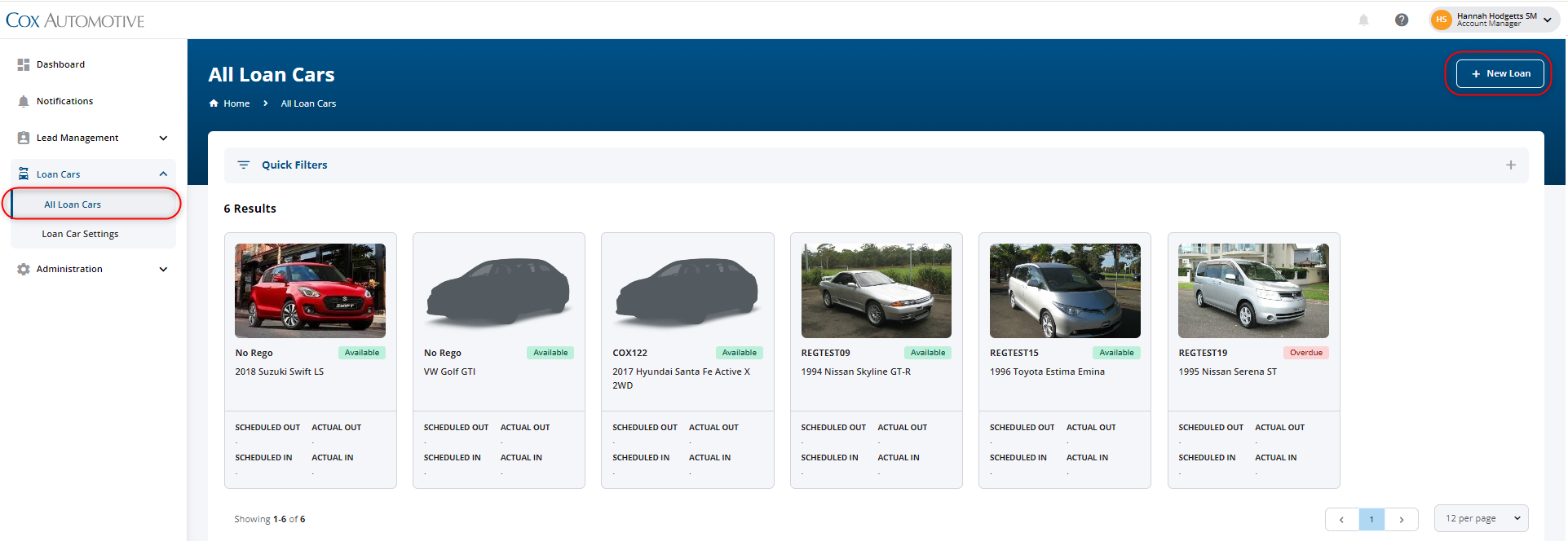Click the Available badge on REGTEST09

(928, 353)
